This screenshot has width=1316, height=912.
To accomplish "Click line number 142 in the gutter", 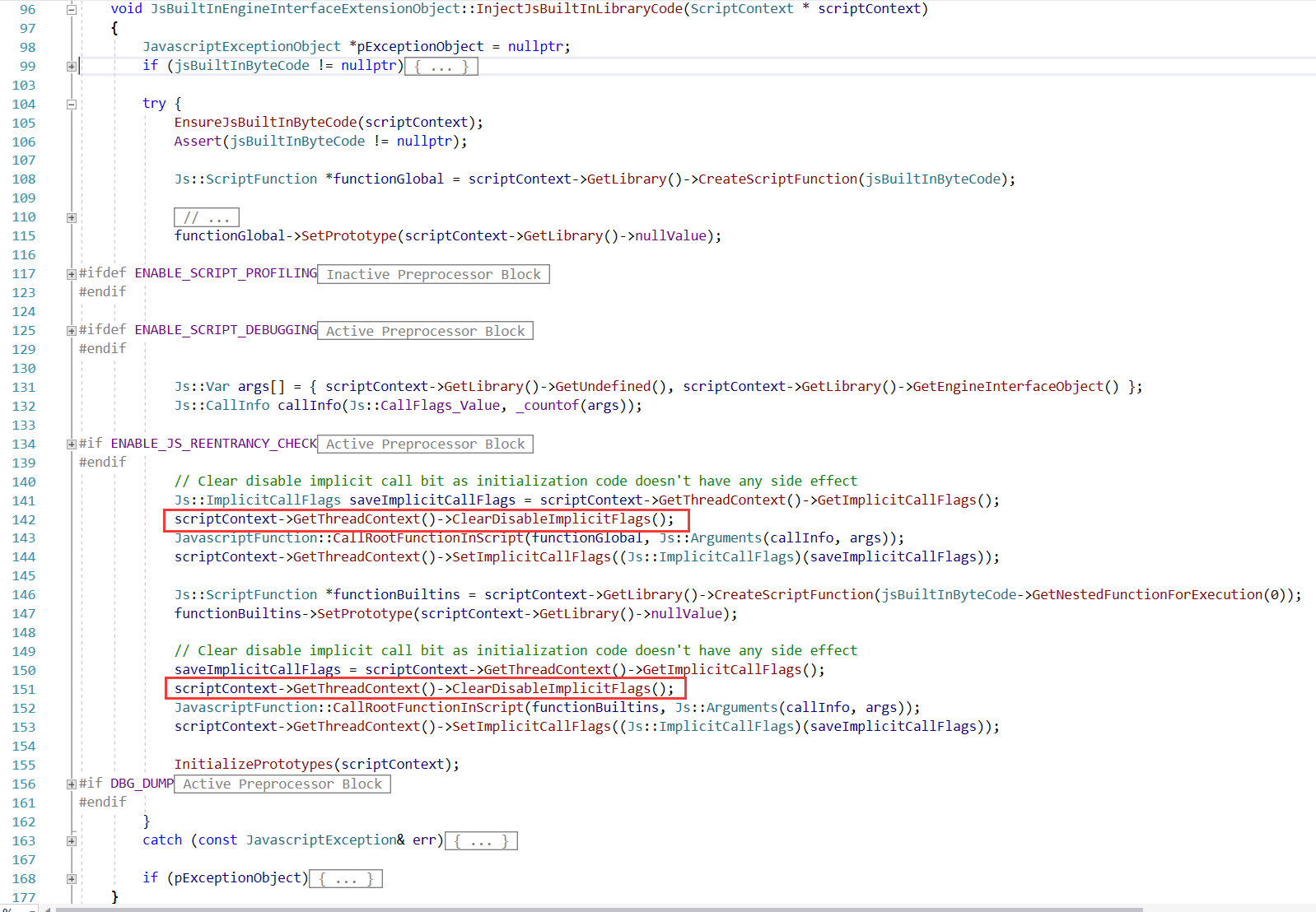I will point(24,520).
